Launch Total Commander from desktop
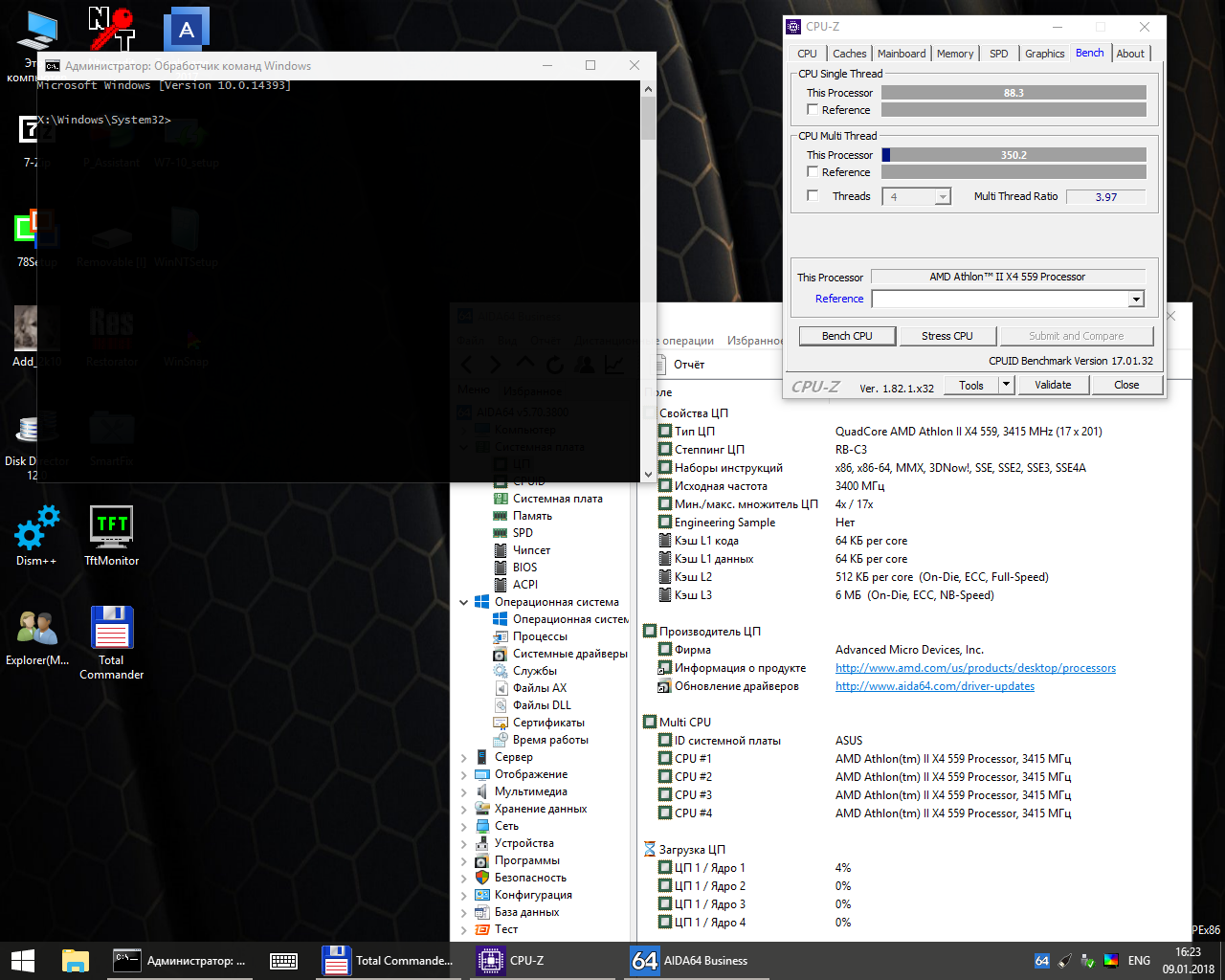The width and height of the screenshot is (1225, 980). [112, 642]
